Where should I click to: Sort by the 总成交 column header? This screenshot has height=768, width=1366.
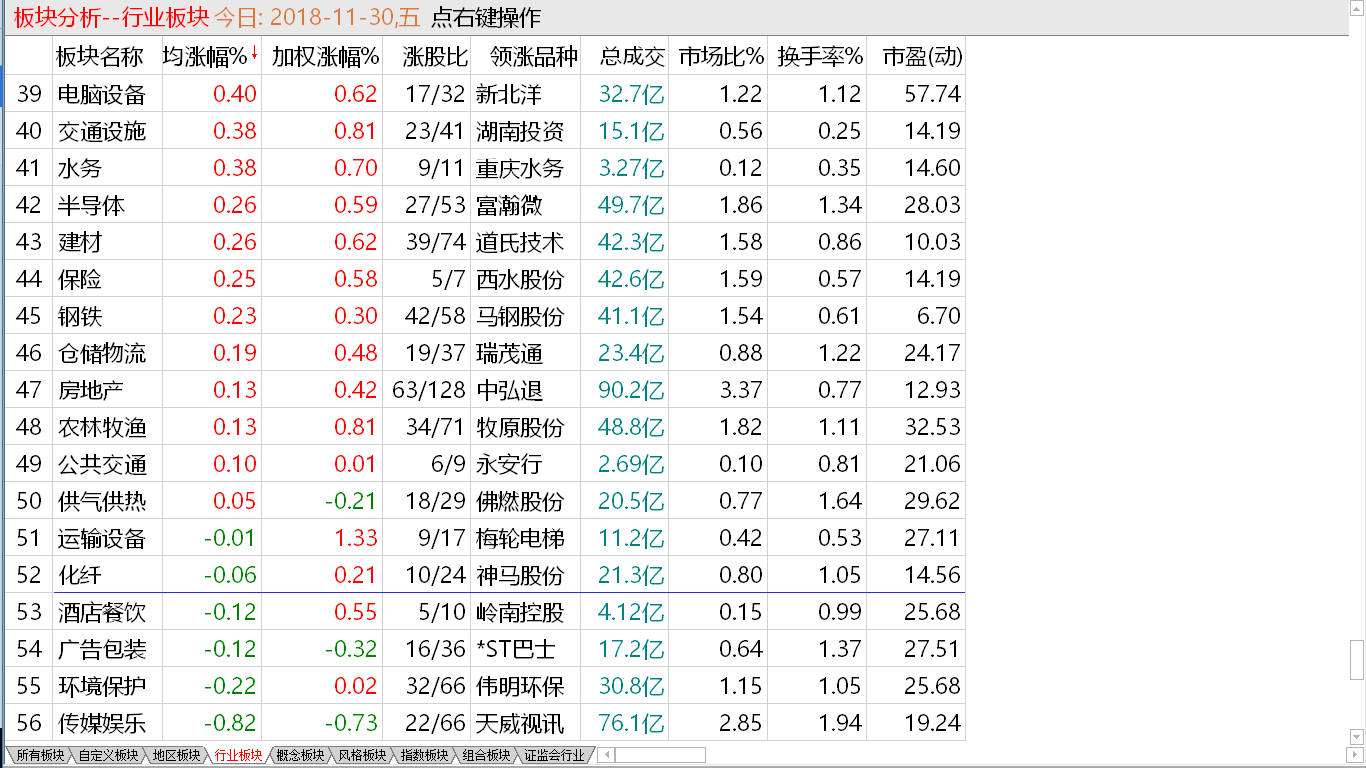pos(632,57)
